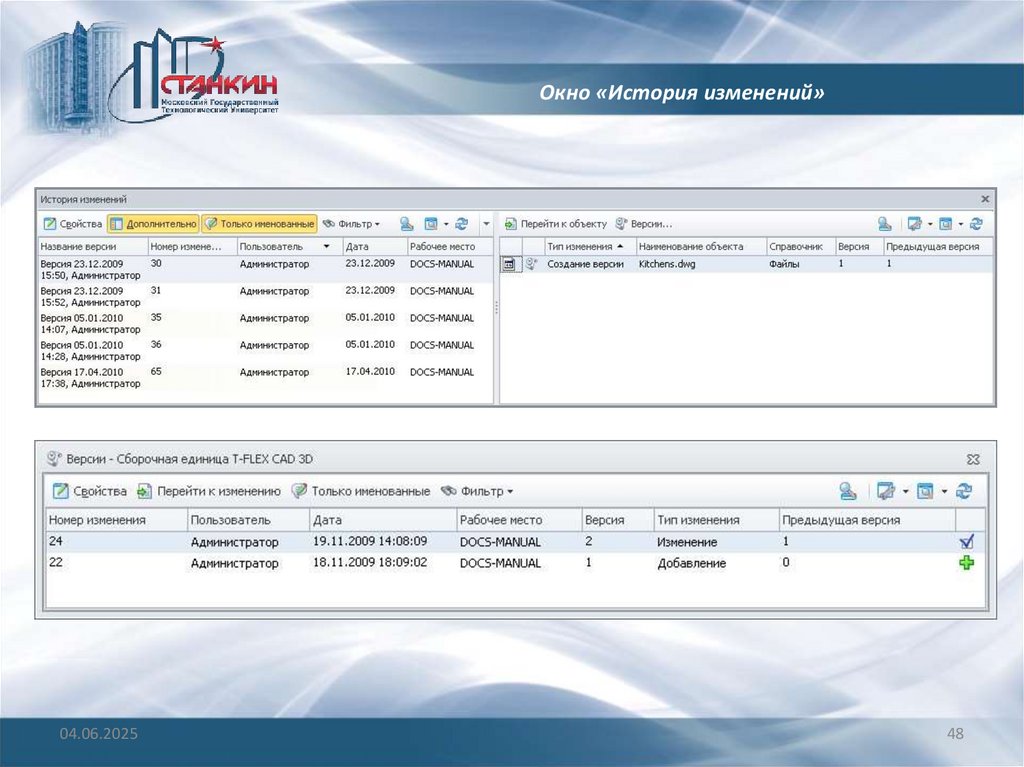
Task: Toggle the Дополнительно button
Action: click(153, 224)
